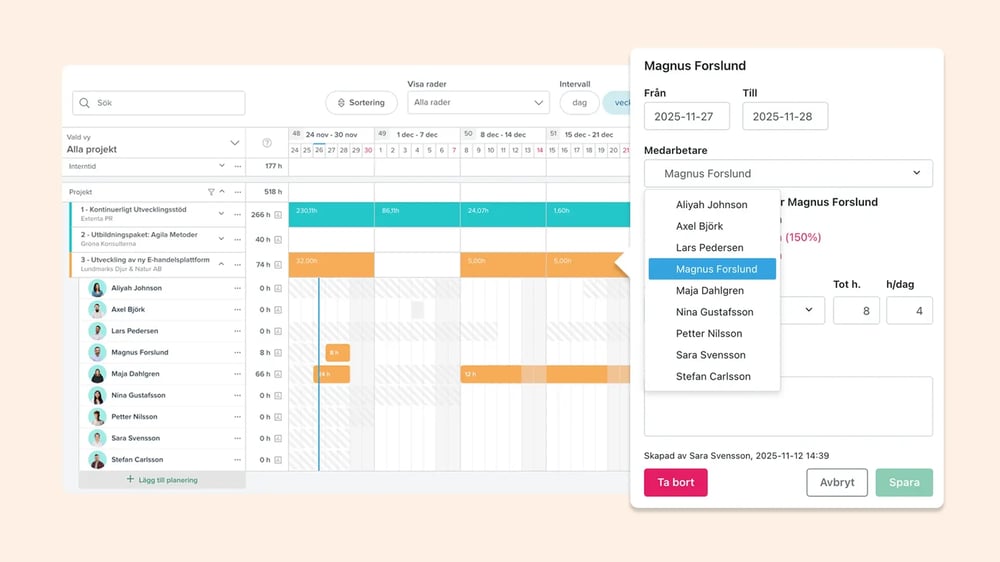Select Lars Pedersen in the dropdown list
Image resolution: width=1000 pixels, height=562 pixels.
tap(709, 248)
